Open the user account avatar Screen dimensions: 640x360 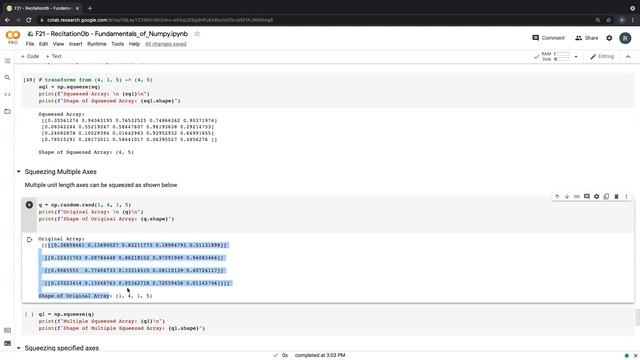(x=625, y=38)
